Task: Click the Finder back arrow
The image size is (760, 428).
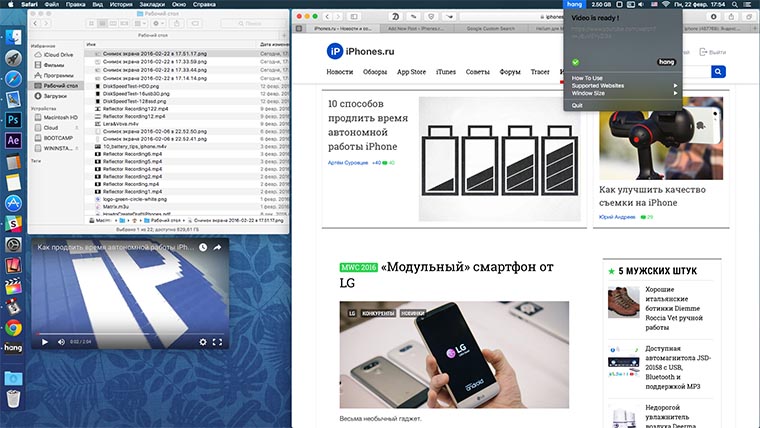Action: 35,23
